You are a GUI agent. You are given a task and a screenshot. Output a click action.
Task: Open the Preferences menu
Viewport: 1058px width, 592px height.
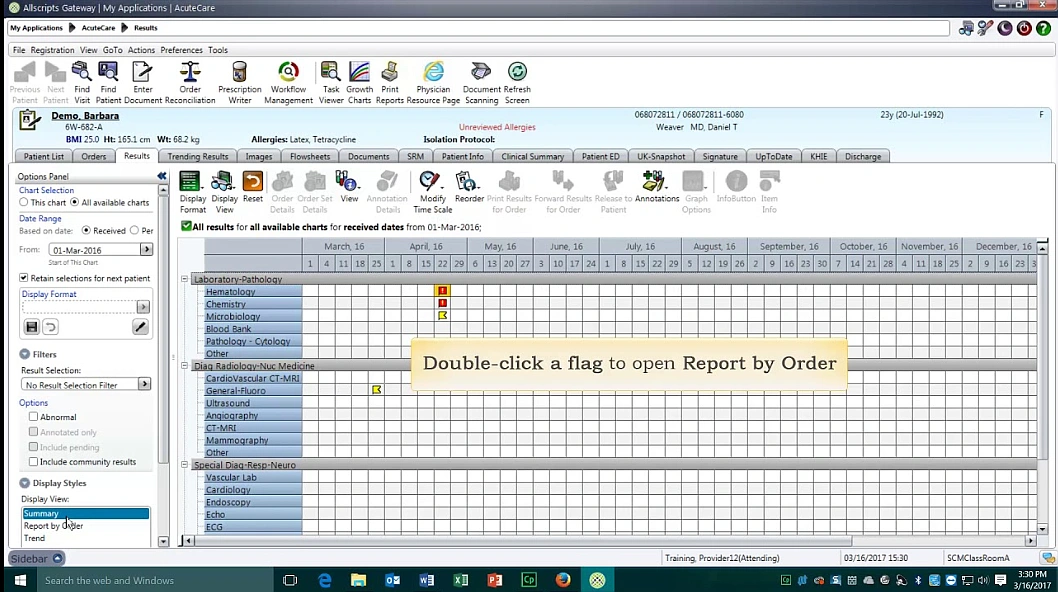pyautogui.click(x=181, y=50)
